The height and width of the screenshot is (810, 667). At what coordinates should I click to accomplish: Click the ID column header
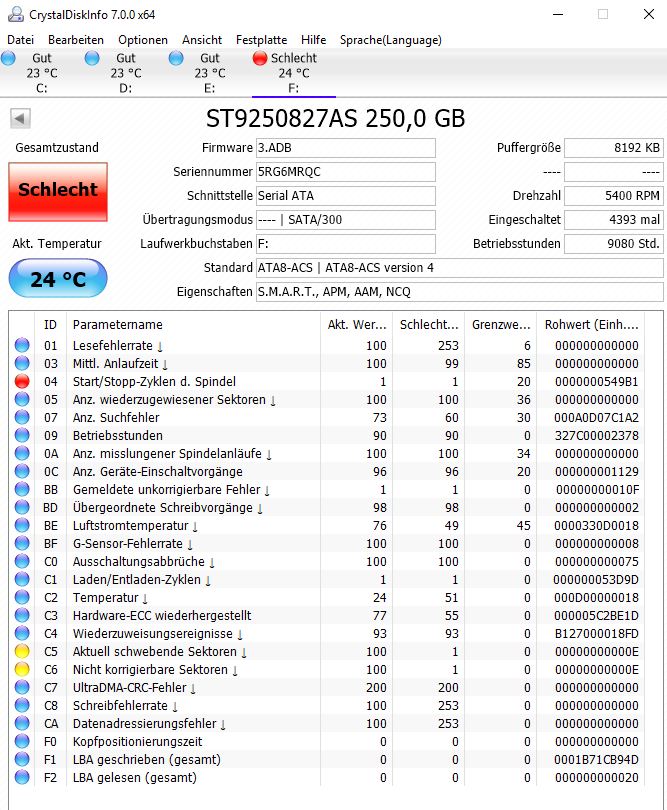(50, 324)
